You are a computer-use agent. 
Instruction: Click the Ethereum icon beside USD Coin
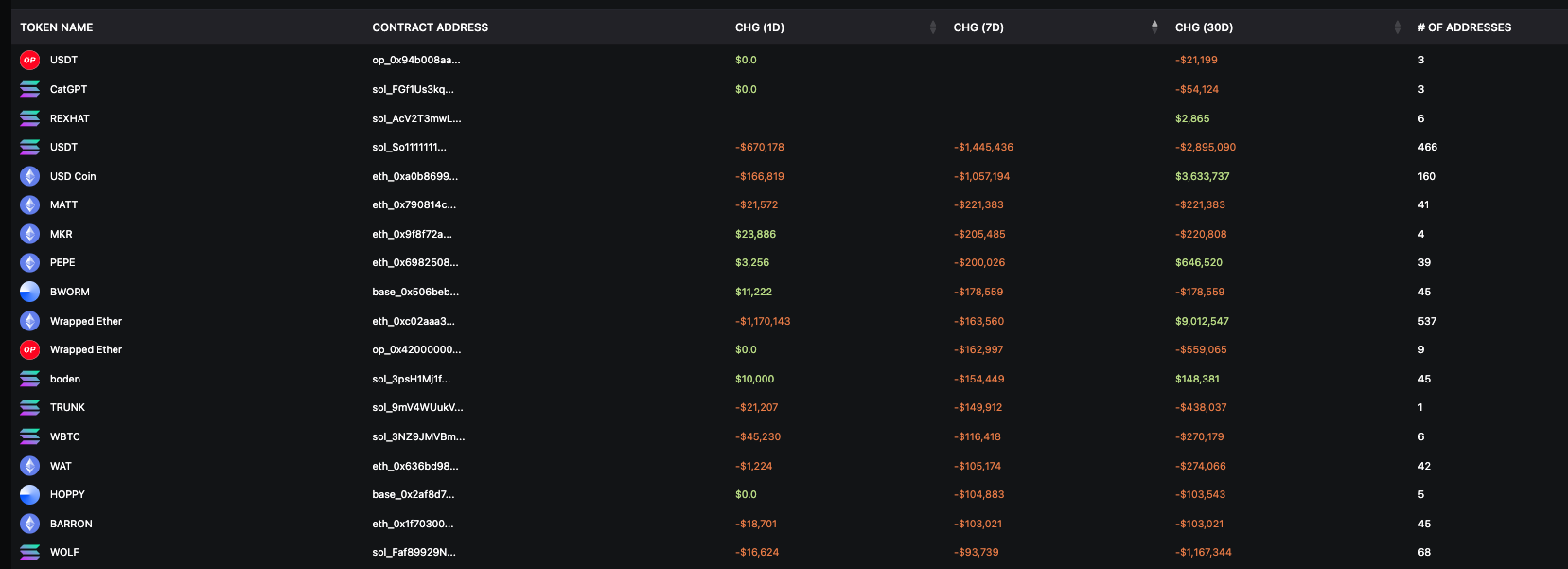coord(30,176)
